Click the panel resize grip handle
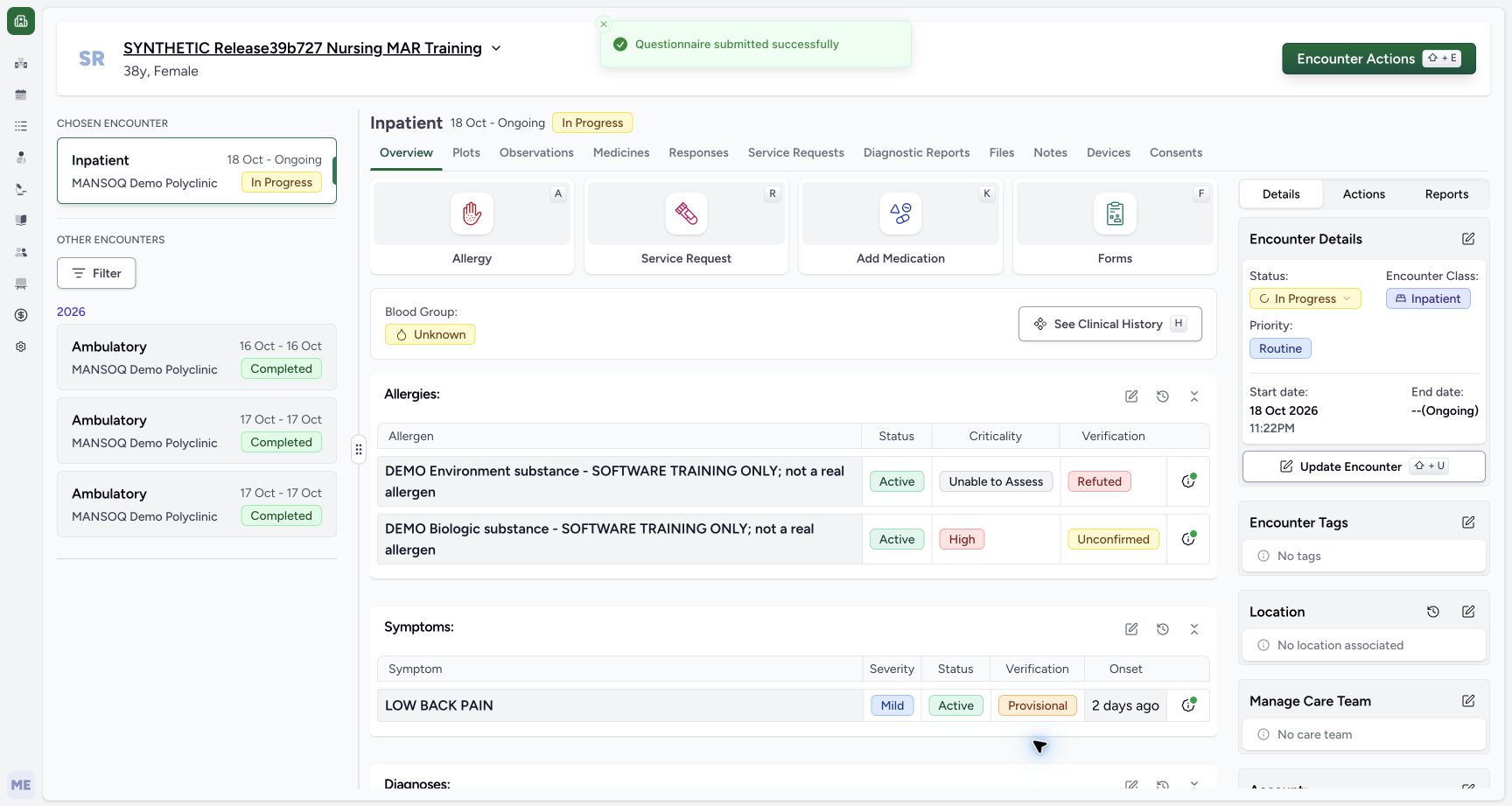Screen dimensions: 1512x806 [359, 450]
